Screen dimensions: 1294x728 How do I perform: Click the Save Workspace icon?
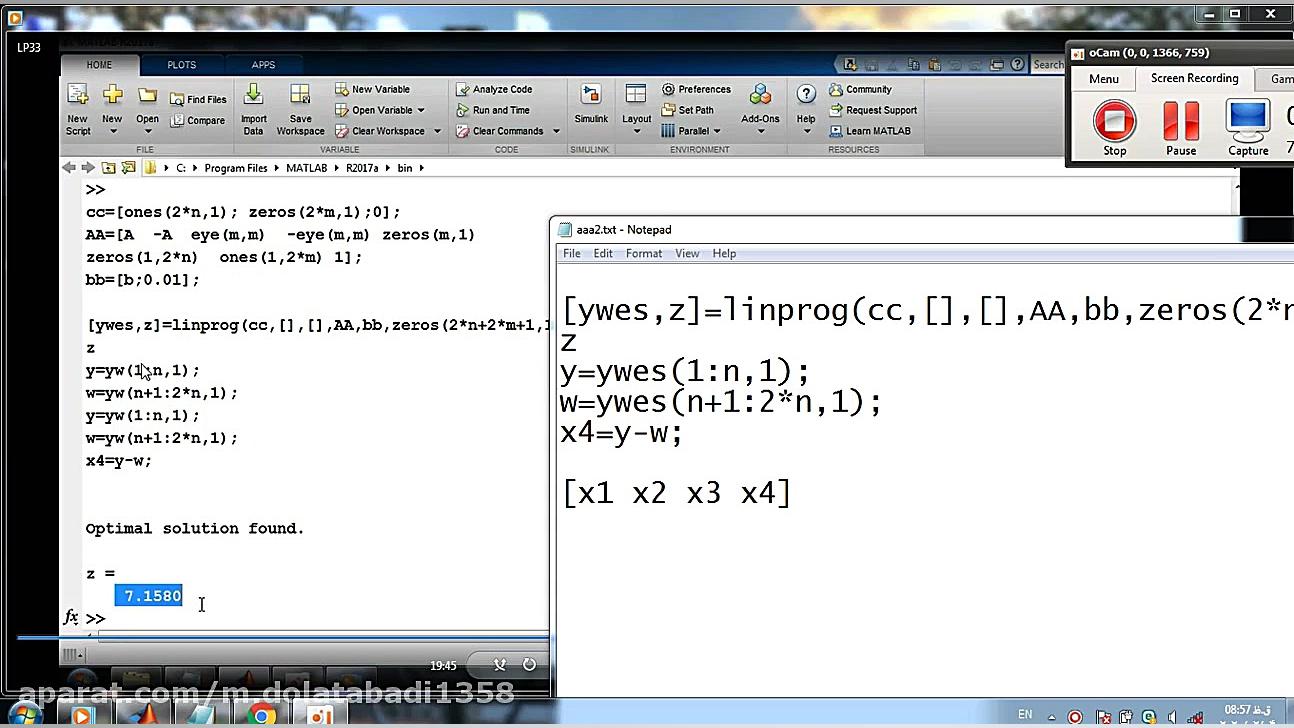[x=300, y=95]
